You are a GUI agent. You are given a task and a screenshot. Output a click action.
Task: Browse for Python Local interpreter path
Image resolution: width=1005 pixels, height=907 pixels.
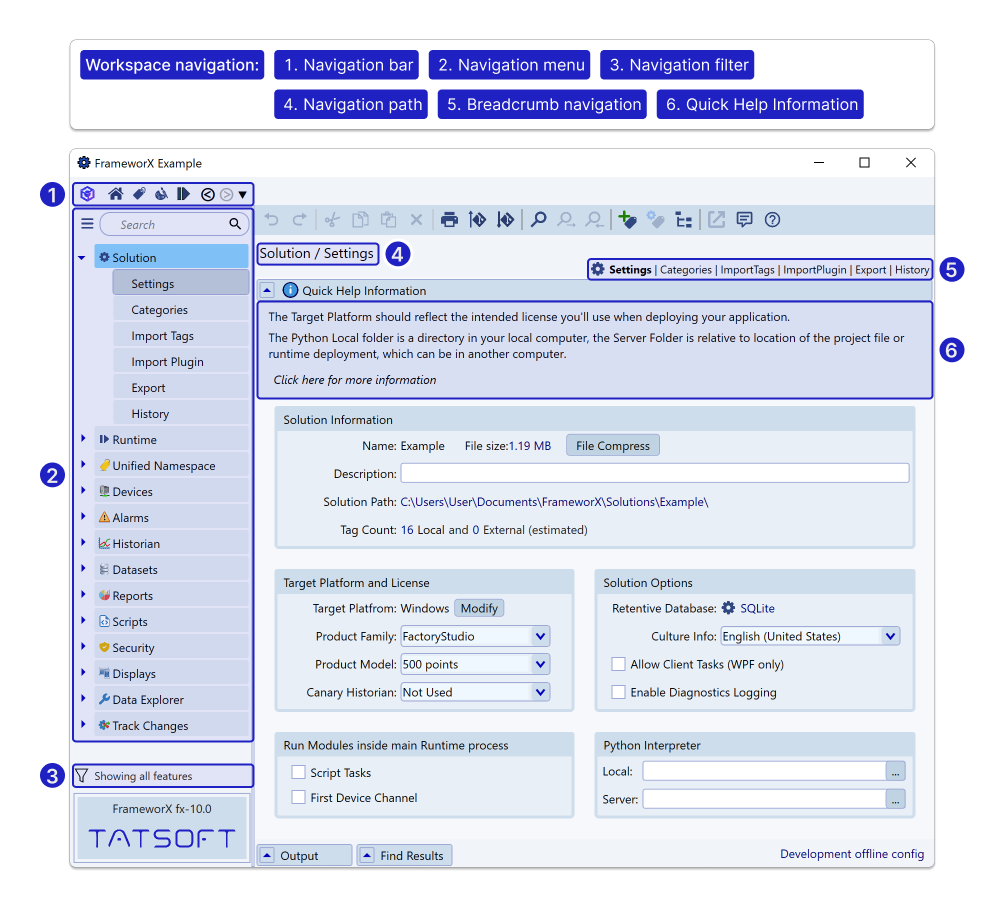click(x=895, y=771)
